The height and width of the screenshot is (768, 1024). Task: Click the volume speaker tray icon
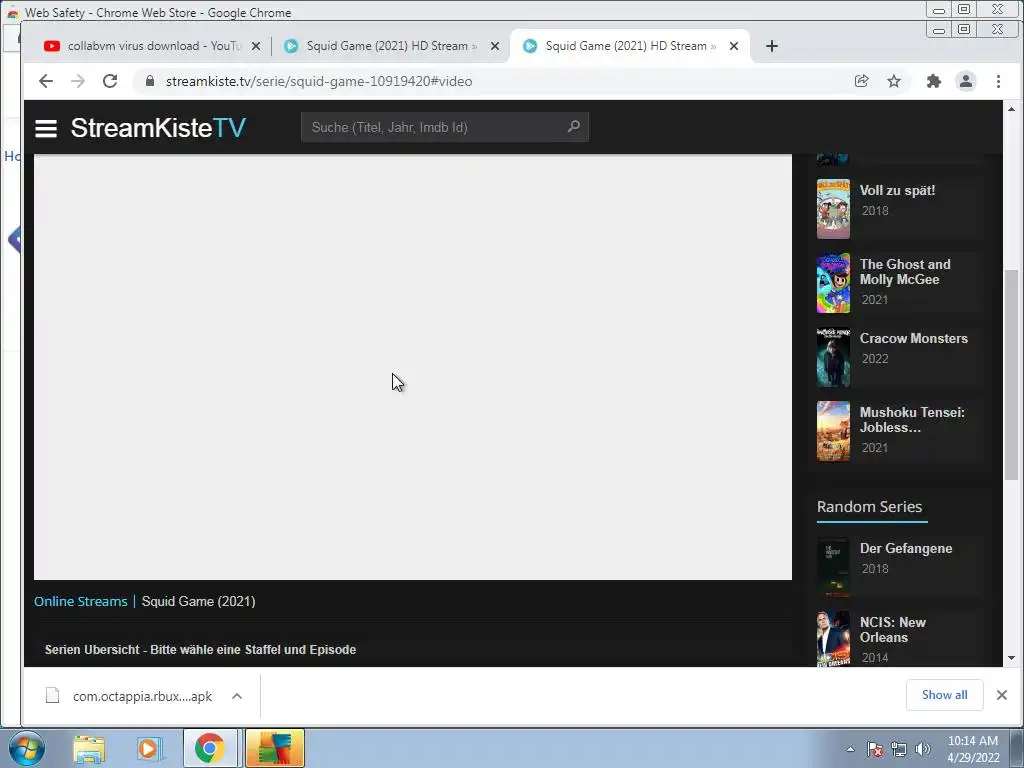tap(922, 749)
